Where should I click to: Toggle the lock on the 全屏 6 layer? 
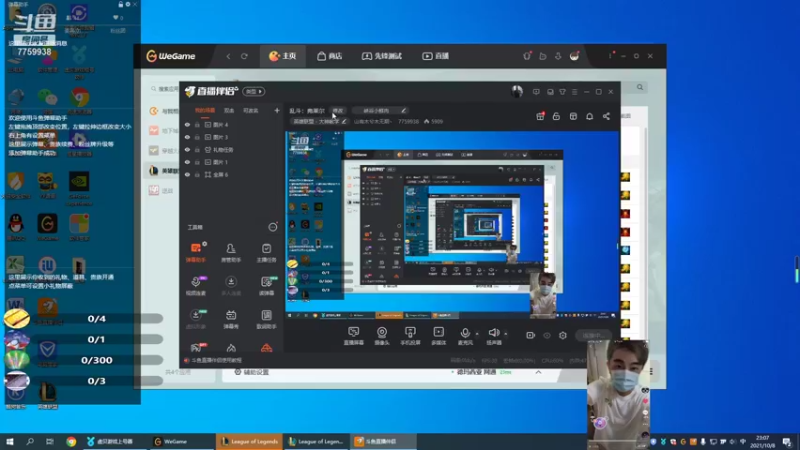197,174
